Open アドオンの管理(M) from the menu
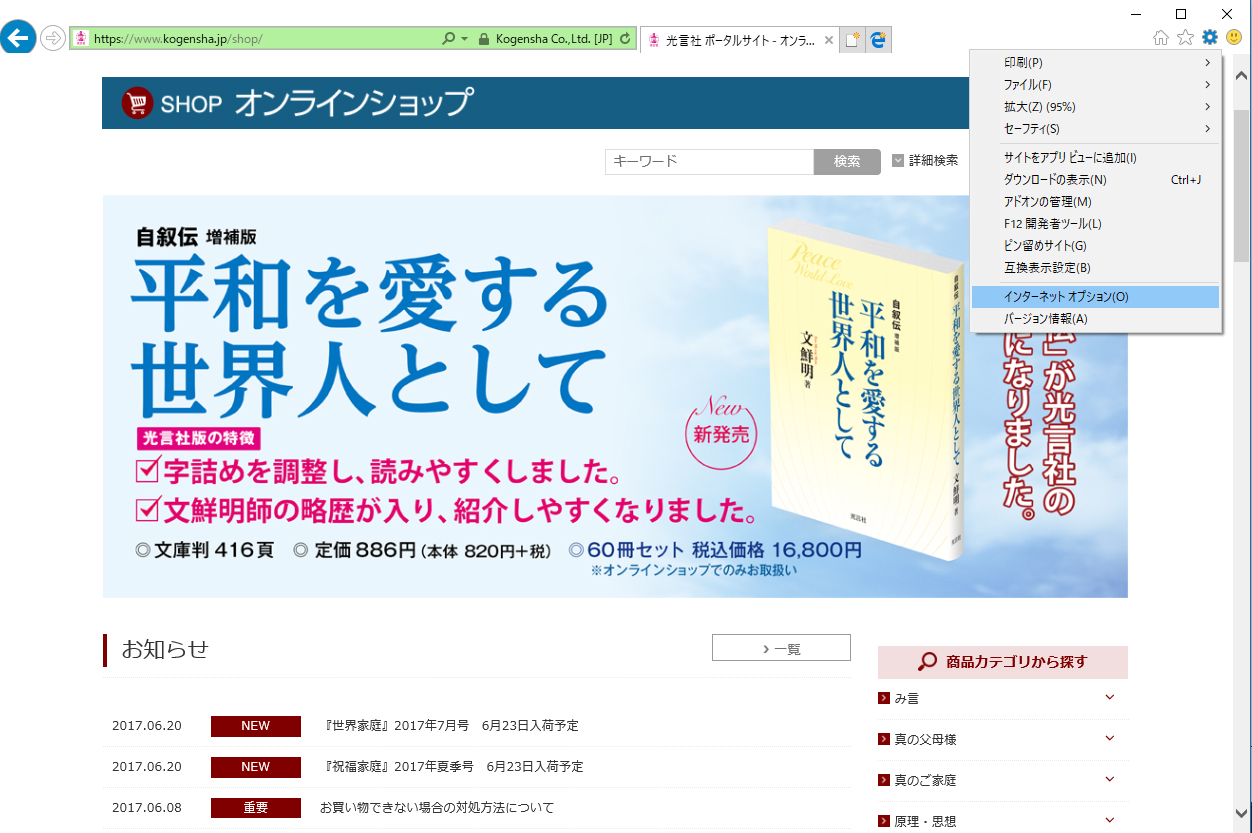This screenshot has height=833, width=1252. (1095, 202)
